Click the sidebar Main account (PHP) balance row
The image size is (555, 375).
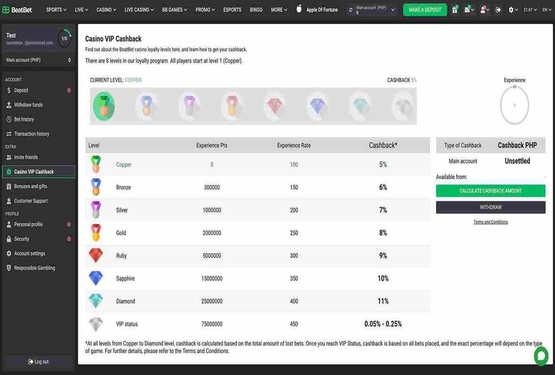pos(38,60)
